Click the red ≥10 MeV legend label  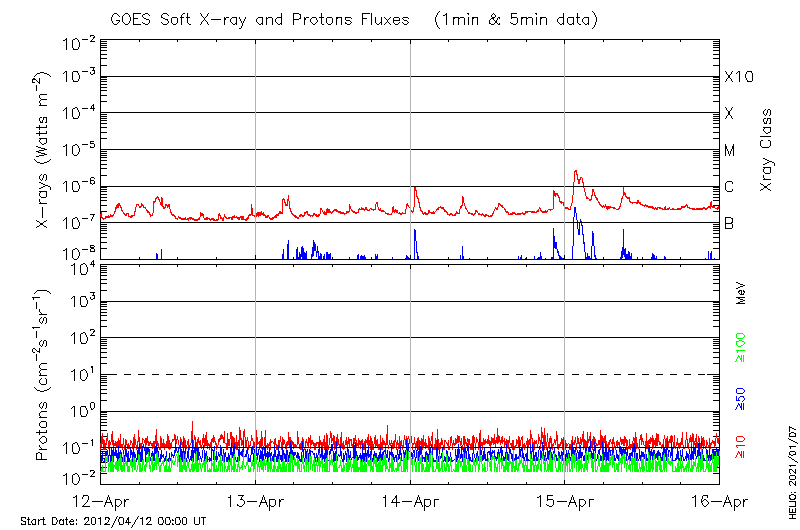point(741,444)
